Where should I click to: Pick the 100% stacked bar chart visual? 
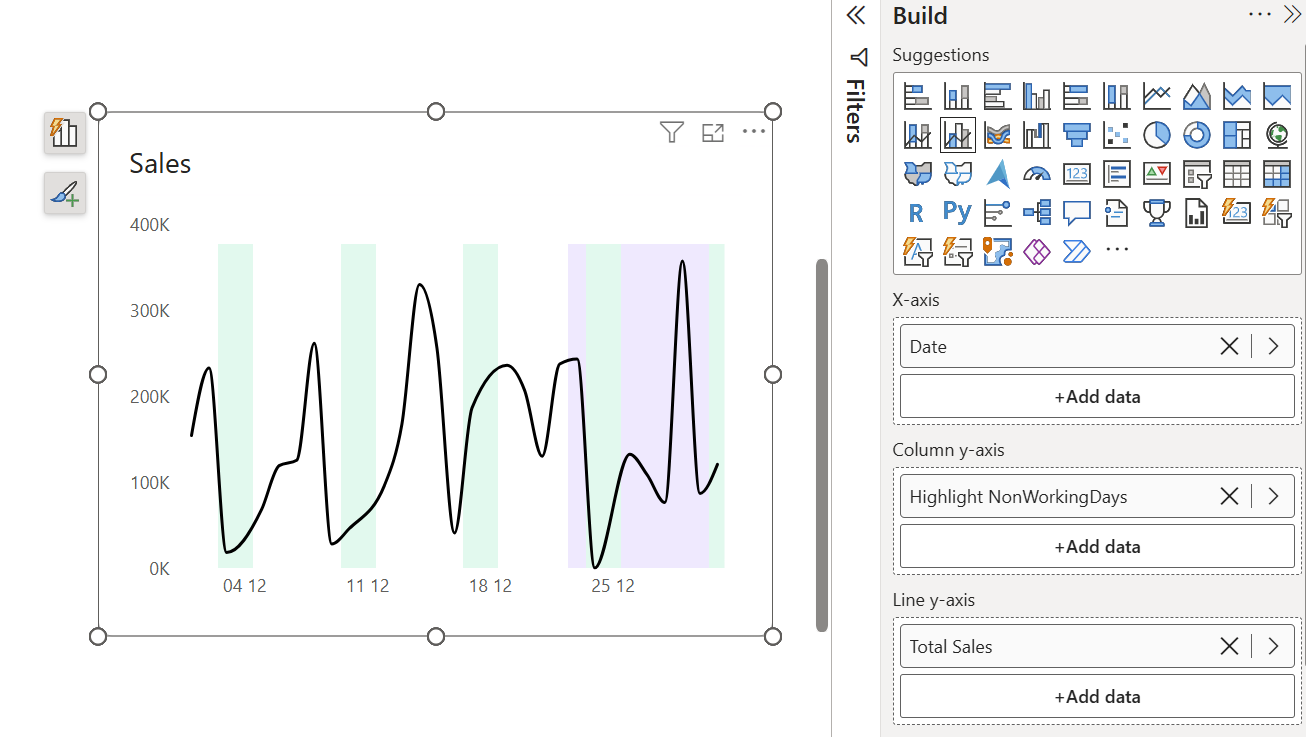(x=1077, y=96)
